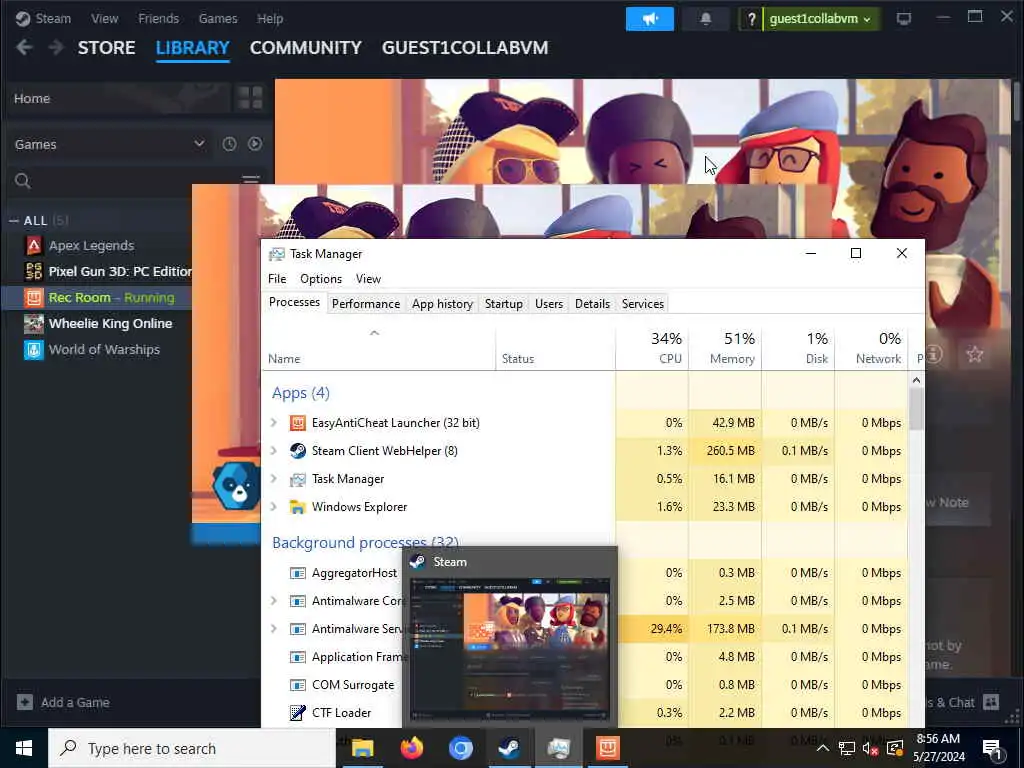
Task: Collapse the ALL games category
Action: pyautogui.click(x=13, y=221)
